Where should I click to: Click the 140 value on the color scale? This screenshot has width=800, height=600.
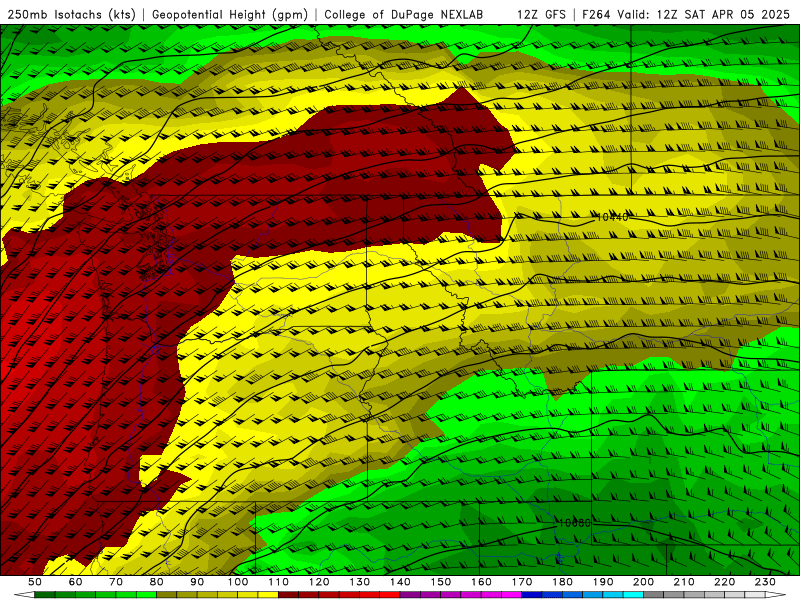pyautogui.click(x=400, y=582)
